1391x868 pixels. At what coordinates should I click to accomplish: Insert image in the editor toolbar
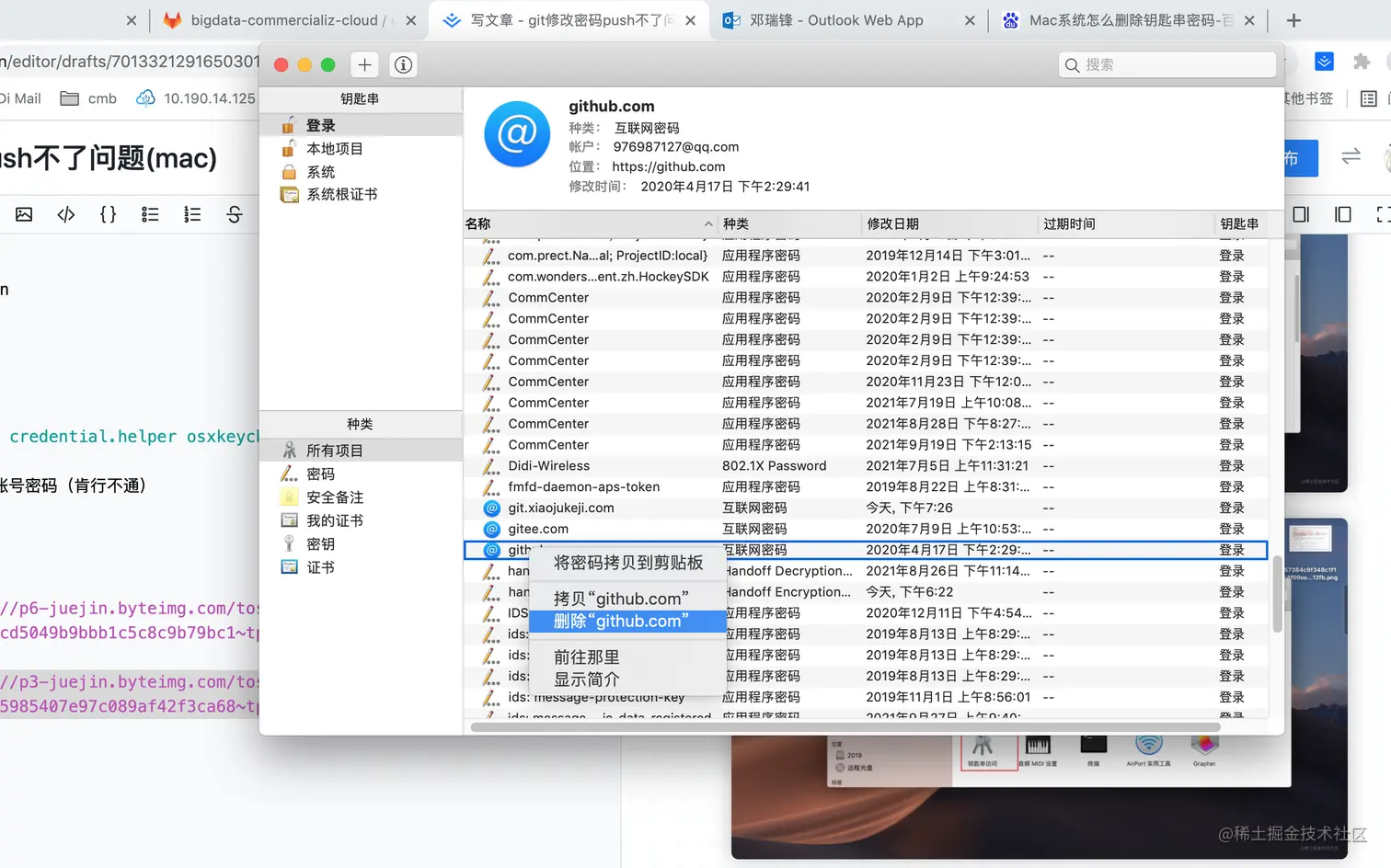point(24,214)
